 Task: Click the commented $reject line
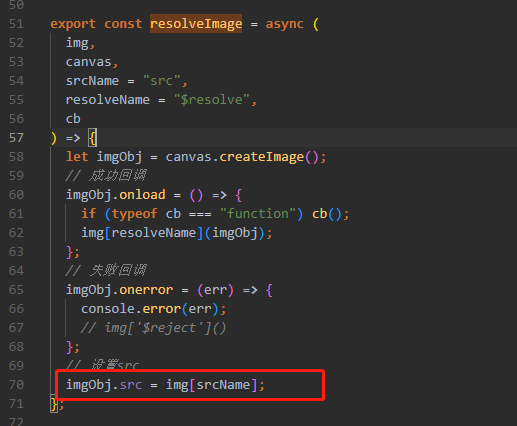coord(154,328)
